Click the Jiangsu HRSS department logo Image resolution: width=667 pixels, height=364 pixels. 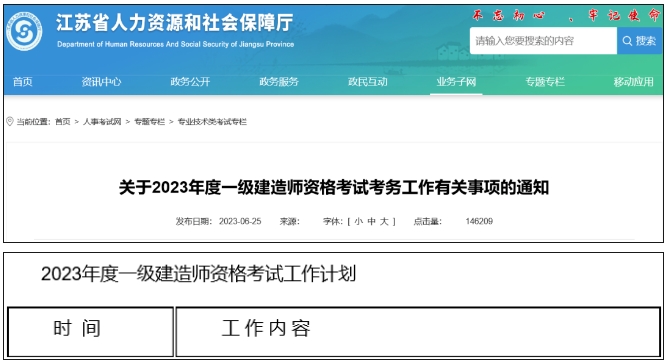click(24, 31)
